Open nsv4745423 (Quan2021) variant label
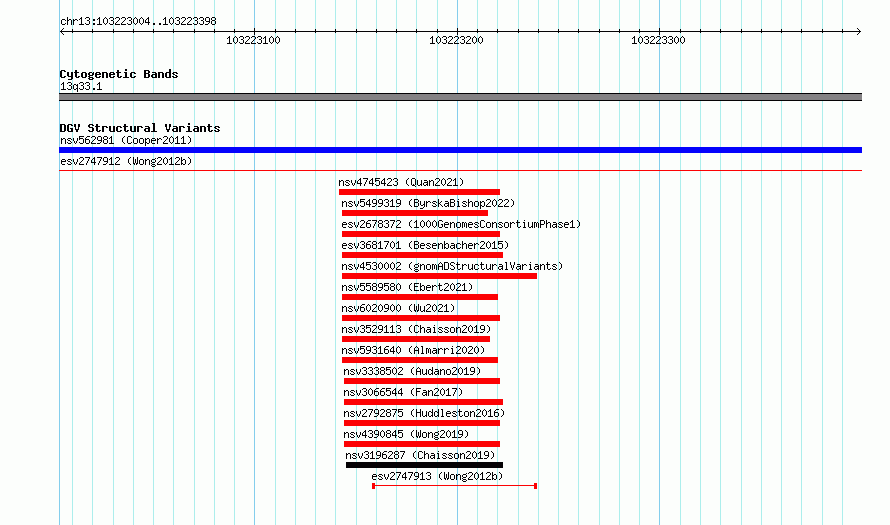 point(401,182)
